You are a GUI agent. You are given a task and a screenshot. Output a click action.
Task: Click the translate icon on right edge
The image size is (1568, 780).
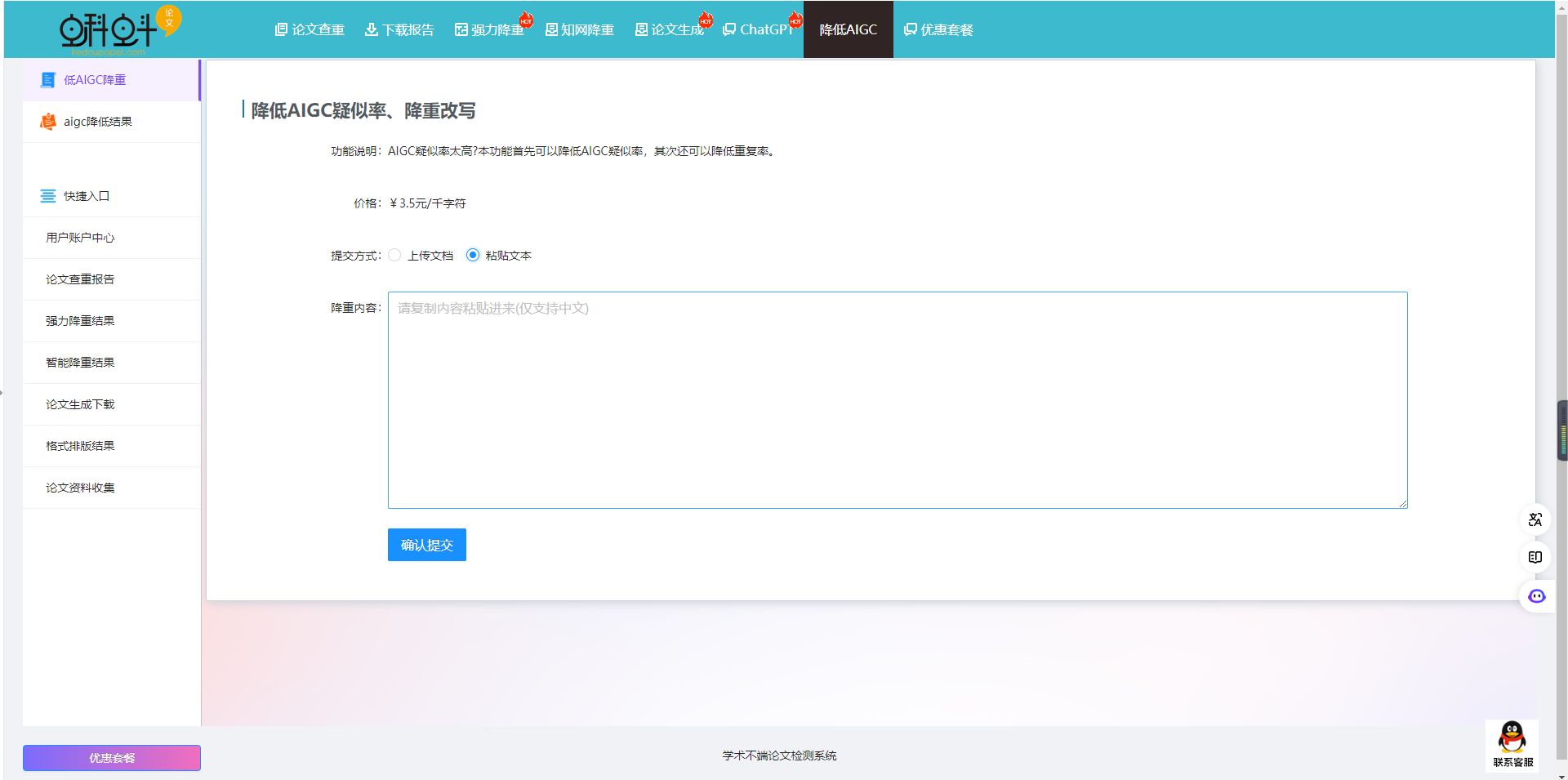pyautogui.click(x=1535, y=519)
